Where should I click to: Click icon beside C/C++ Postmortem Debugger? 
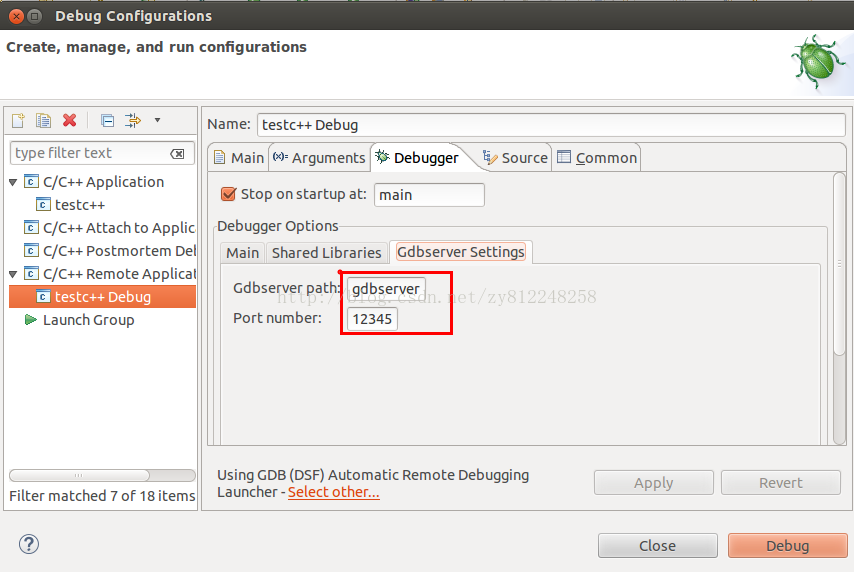click(32, 251)
